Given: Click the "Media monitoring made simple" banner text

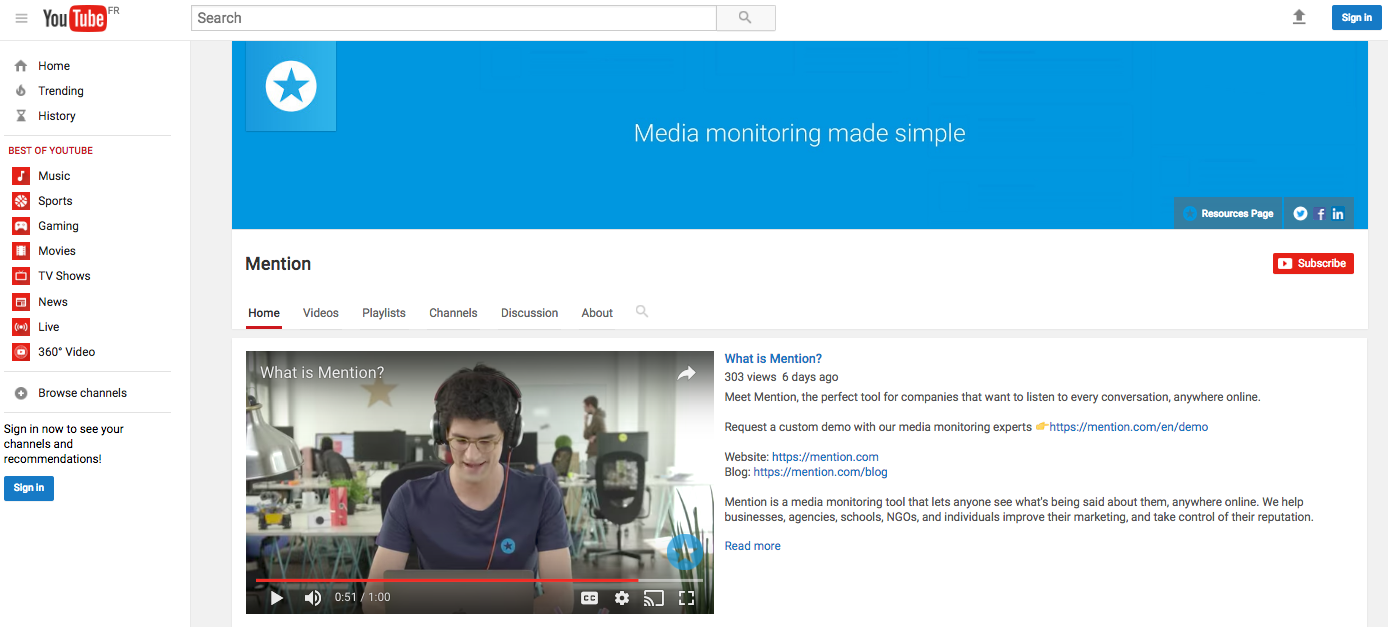Looking at the screenshot, I should tap(800, 134).
